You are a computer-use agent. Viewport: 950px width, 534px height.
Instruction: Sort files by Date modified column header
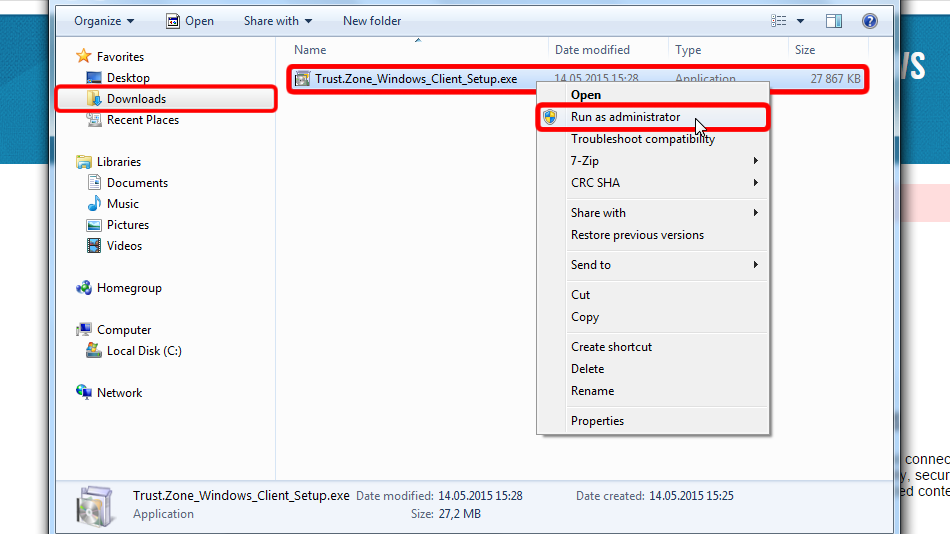point(592,50)
